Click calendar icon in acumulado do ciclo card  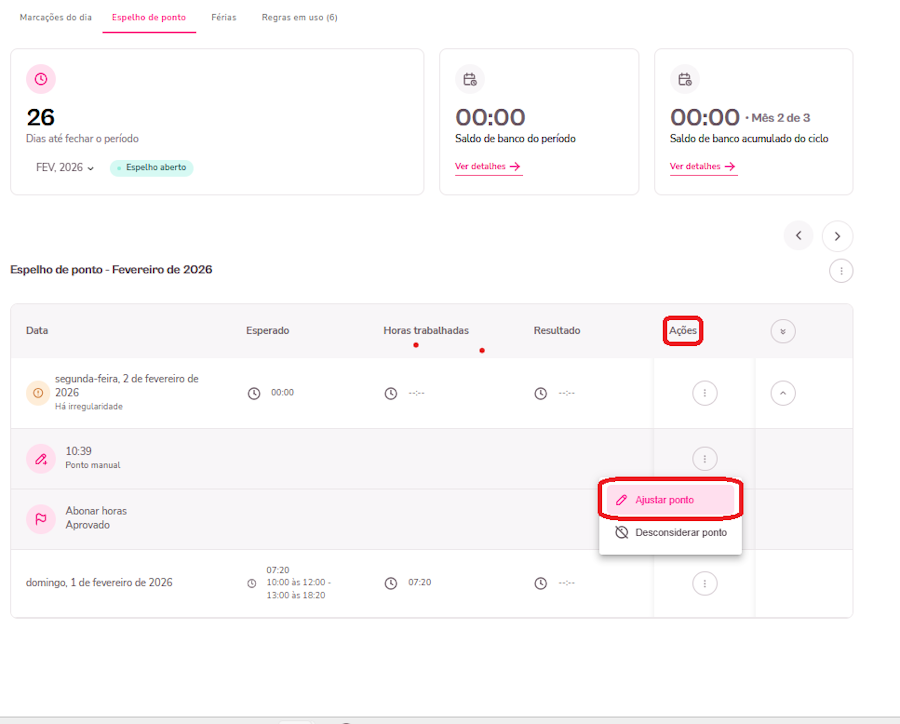point(685,79)
